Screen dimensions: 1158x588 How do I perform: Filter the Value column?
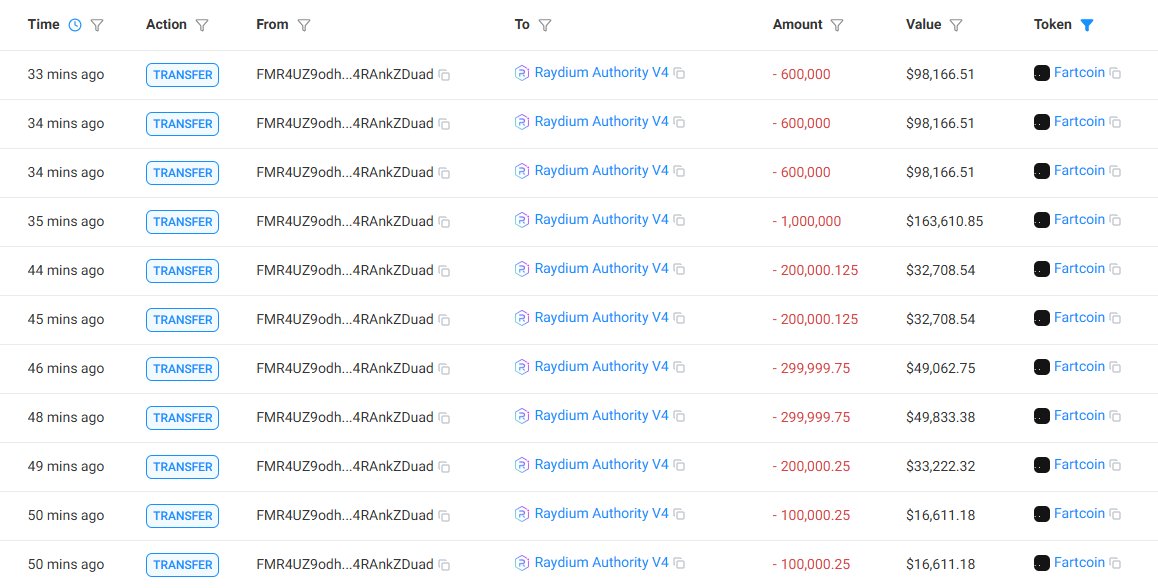click(x=956, y=25)
